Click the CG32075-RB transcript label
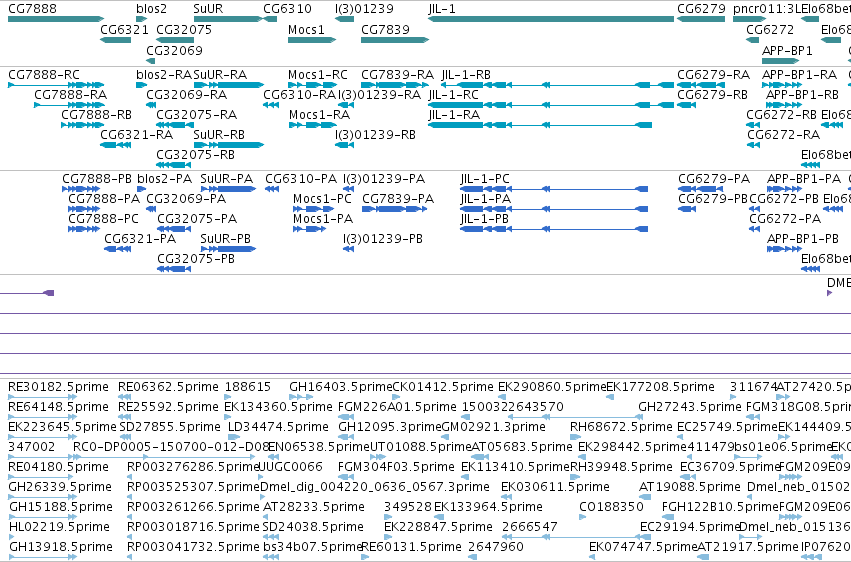Screen dimensions: 851x562 click(x=195, y=155)
